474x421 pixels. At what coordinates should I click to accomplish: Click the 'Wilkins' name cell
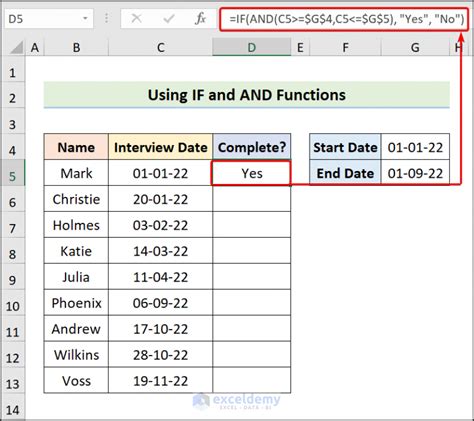click(x=76, y=355)
